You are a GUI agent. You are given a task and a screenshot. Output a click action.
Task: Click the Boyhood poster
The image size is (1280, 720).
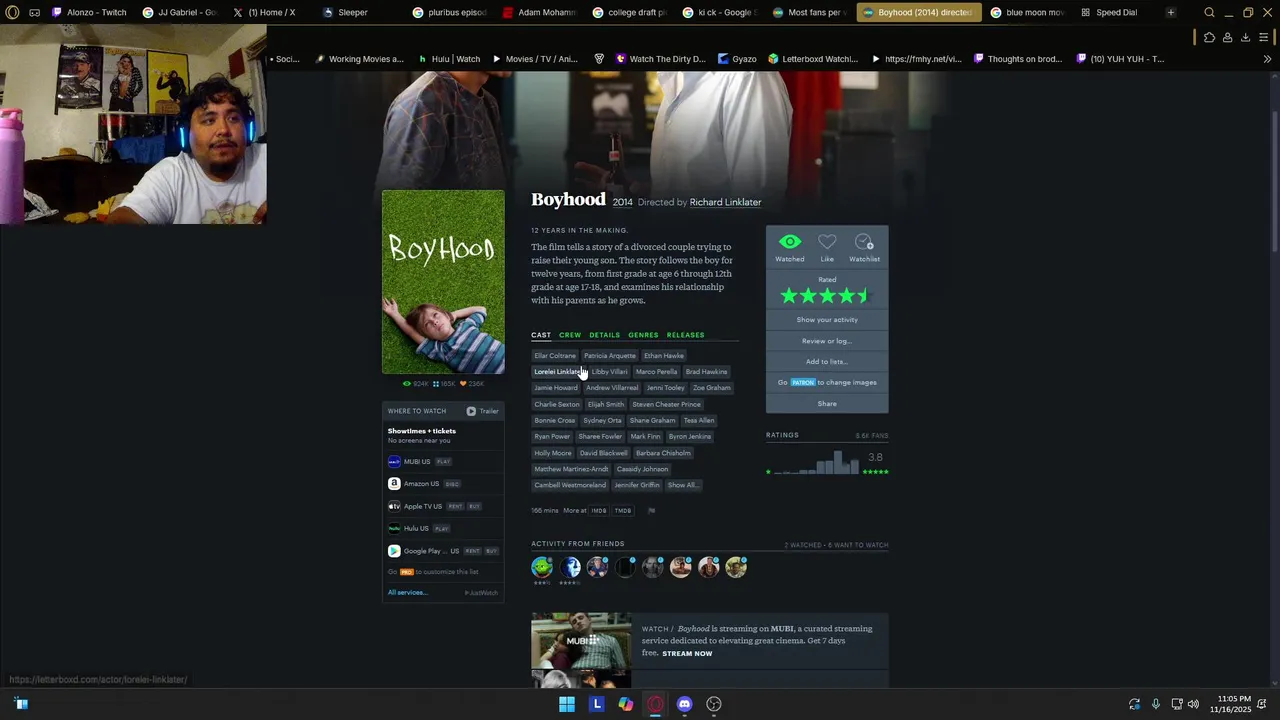pyautogui.click(x=443, y=282)
